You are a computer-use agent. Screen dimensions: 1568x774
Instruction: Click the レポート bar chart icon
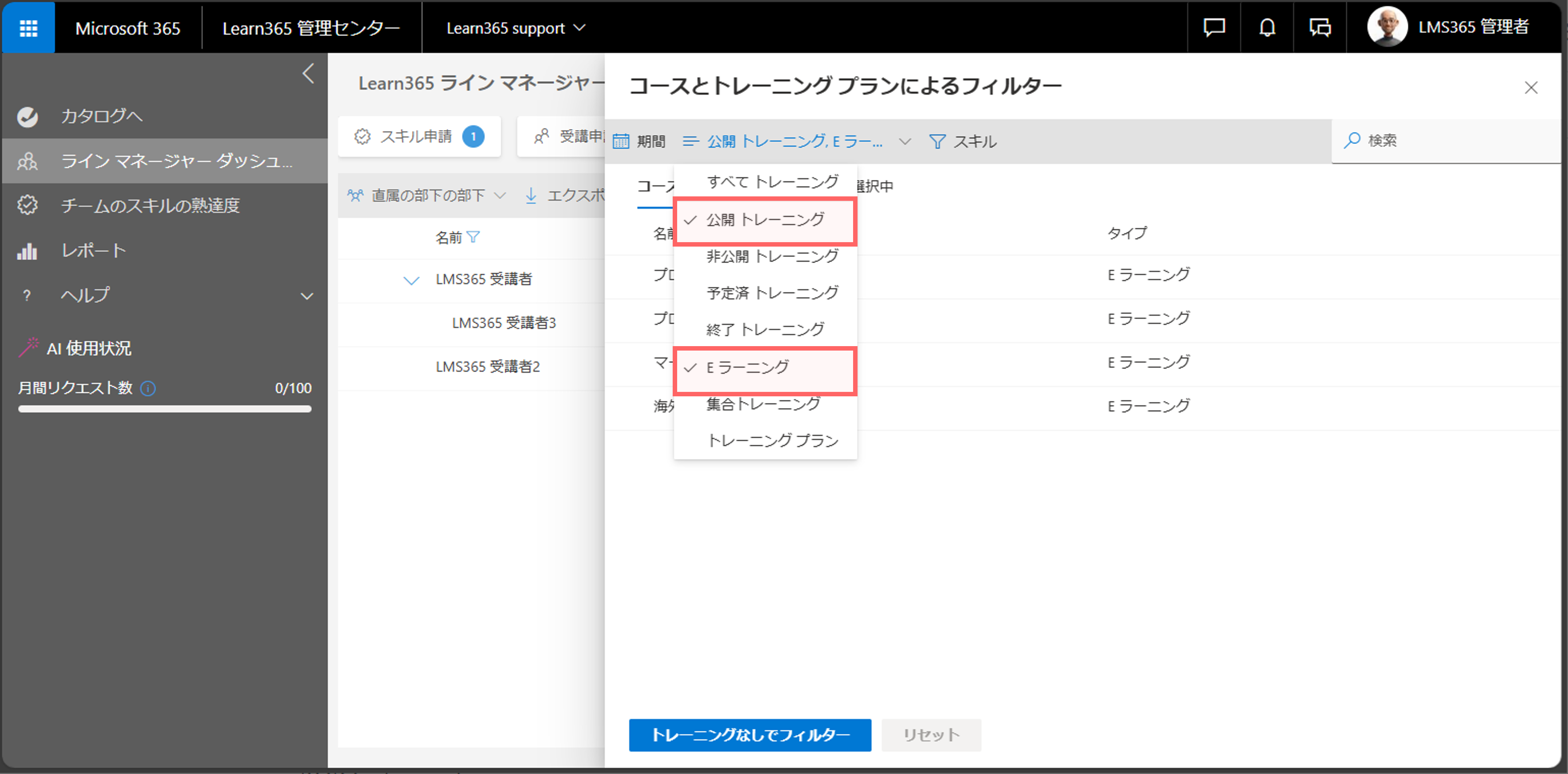click(28, 251)
